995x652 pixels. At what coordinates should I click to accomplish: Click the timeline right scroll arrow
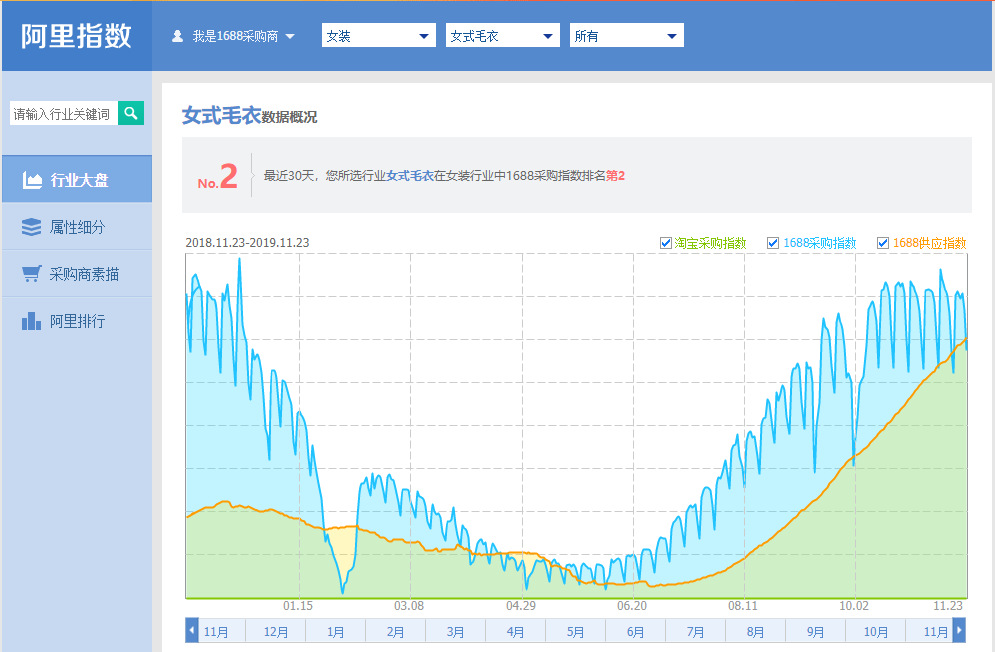tap(959, 630)
